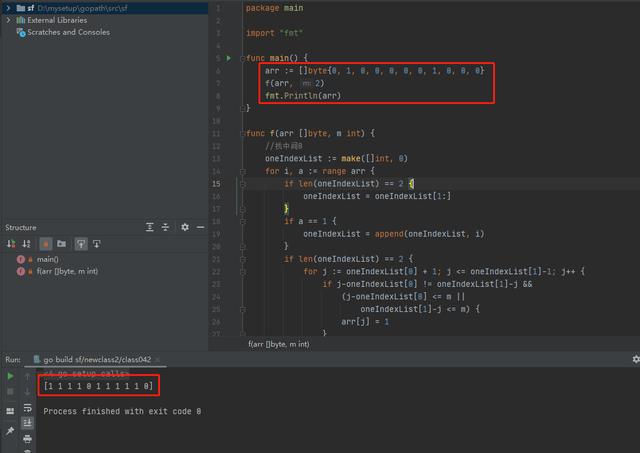The image size is (640, 453).
Task: Sort structure items alphabetically
Action: click(28, 244)
